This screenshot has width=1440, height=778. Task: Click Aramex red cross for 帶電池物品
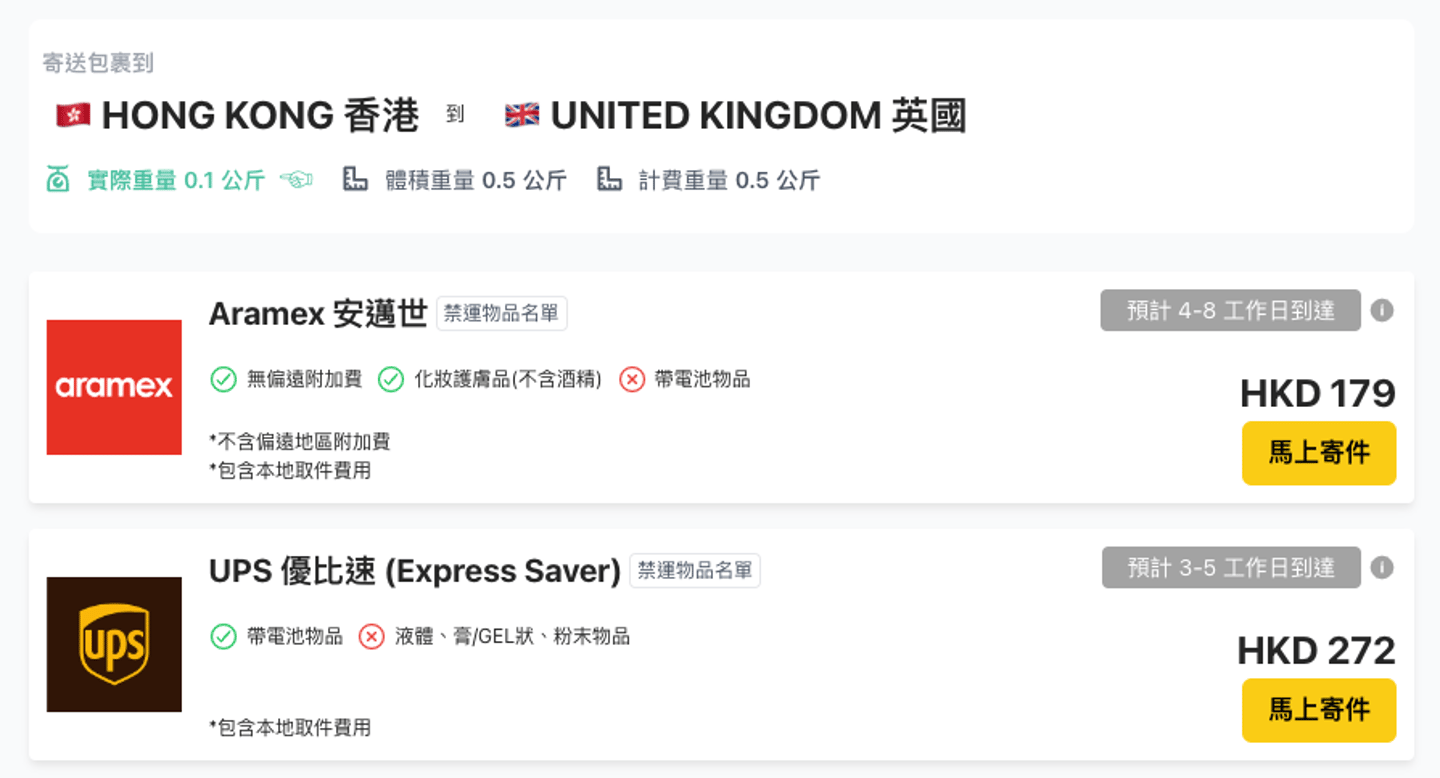pyautogui.click(x=632, y=380)
